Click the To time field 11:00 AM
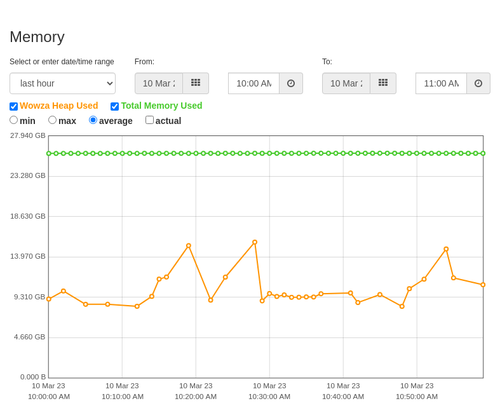This screenshot has height=403, width=500. click(441, 83)
